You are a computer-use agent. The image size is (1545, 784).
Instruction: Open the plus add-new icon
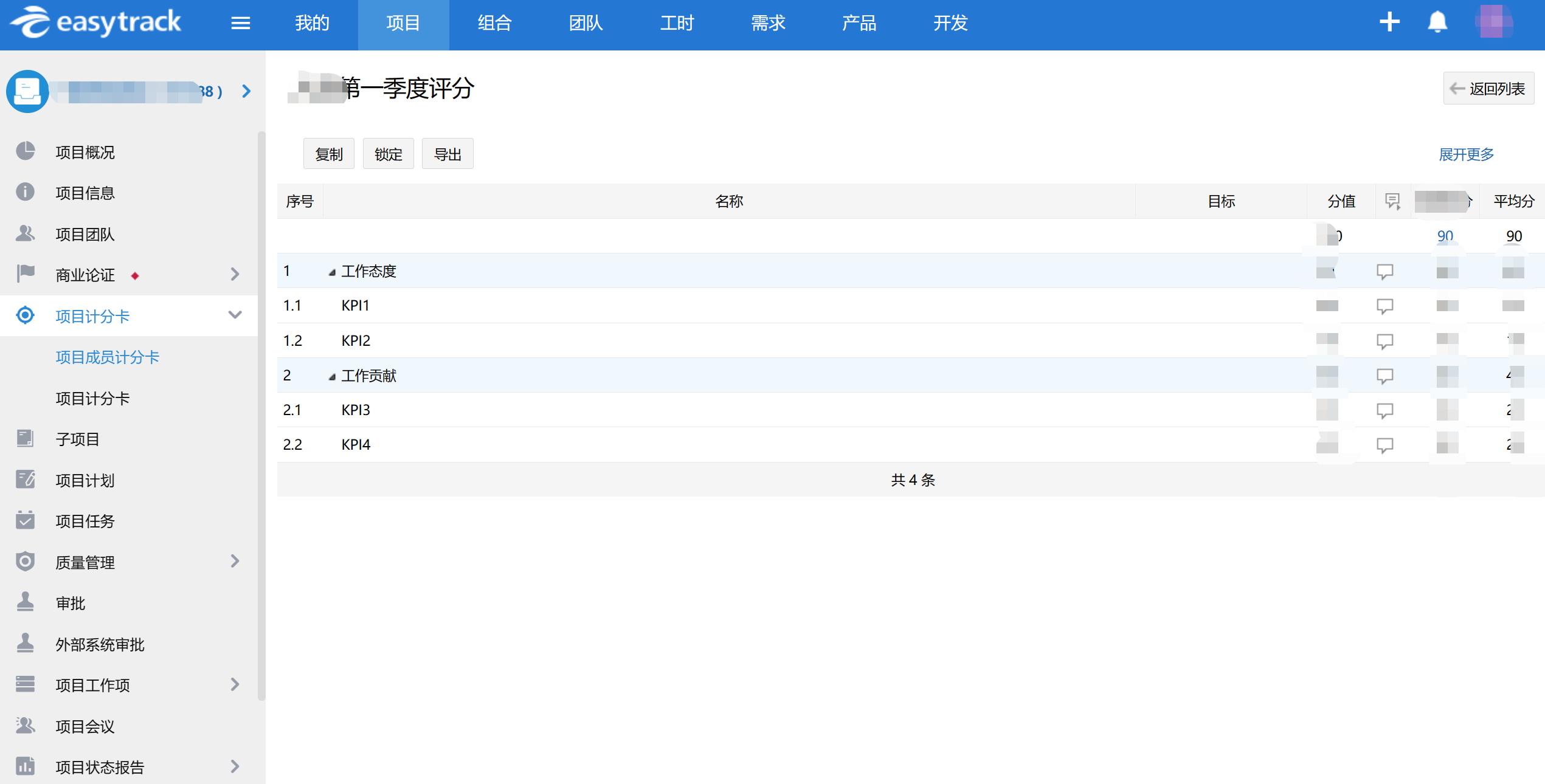(x=1389, y=22)
